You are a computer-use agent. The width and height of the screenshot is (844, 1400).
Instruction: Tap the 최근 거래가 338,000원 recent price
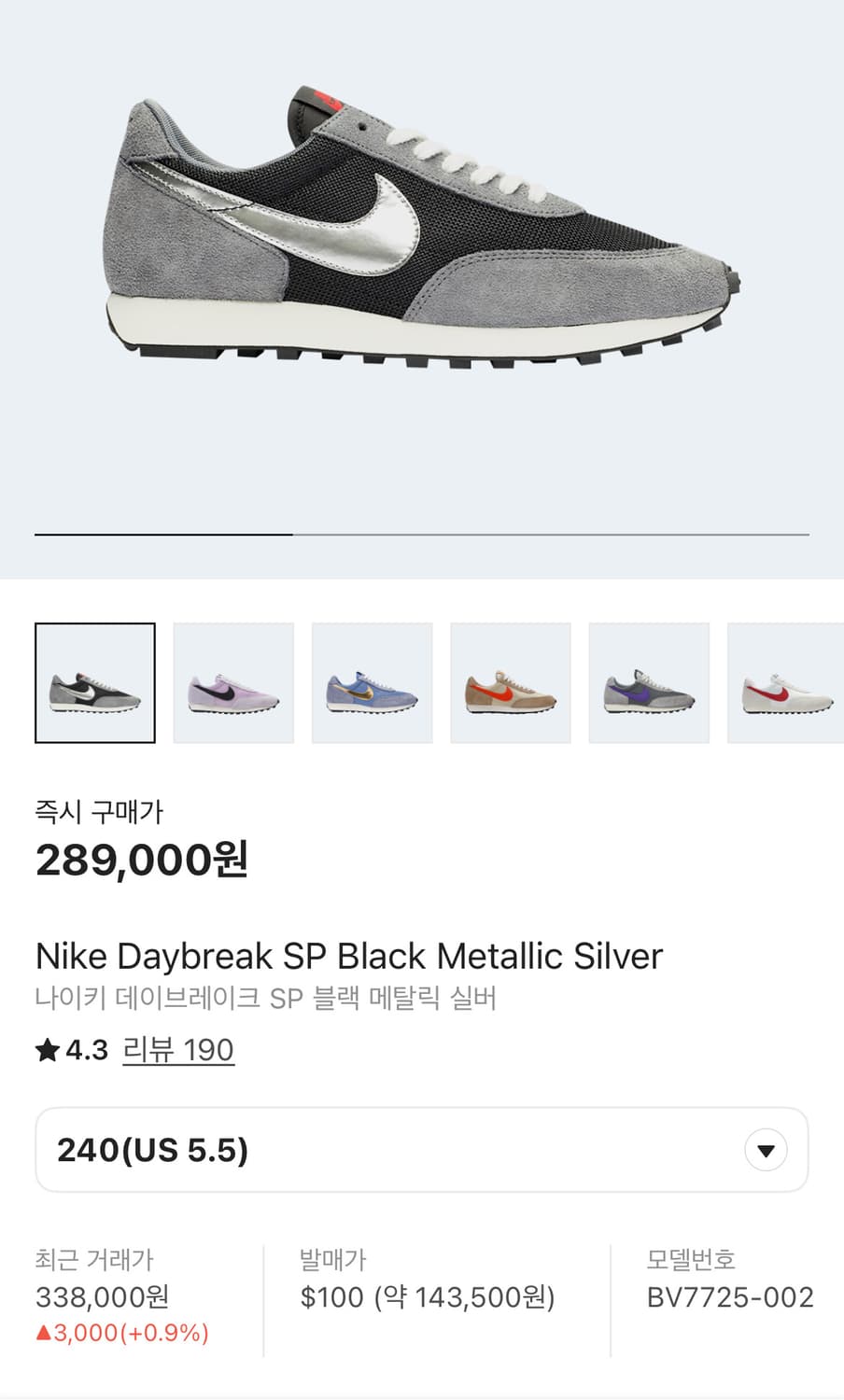tap(103, 1296)
